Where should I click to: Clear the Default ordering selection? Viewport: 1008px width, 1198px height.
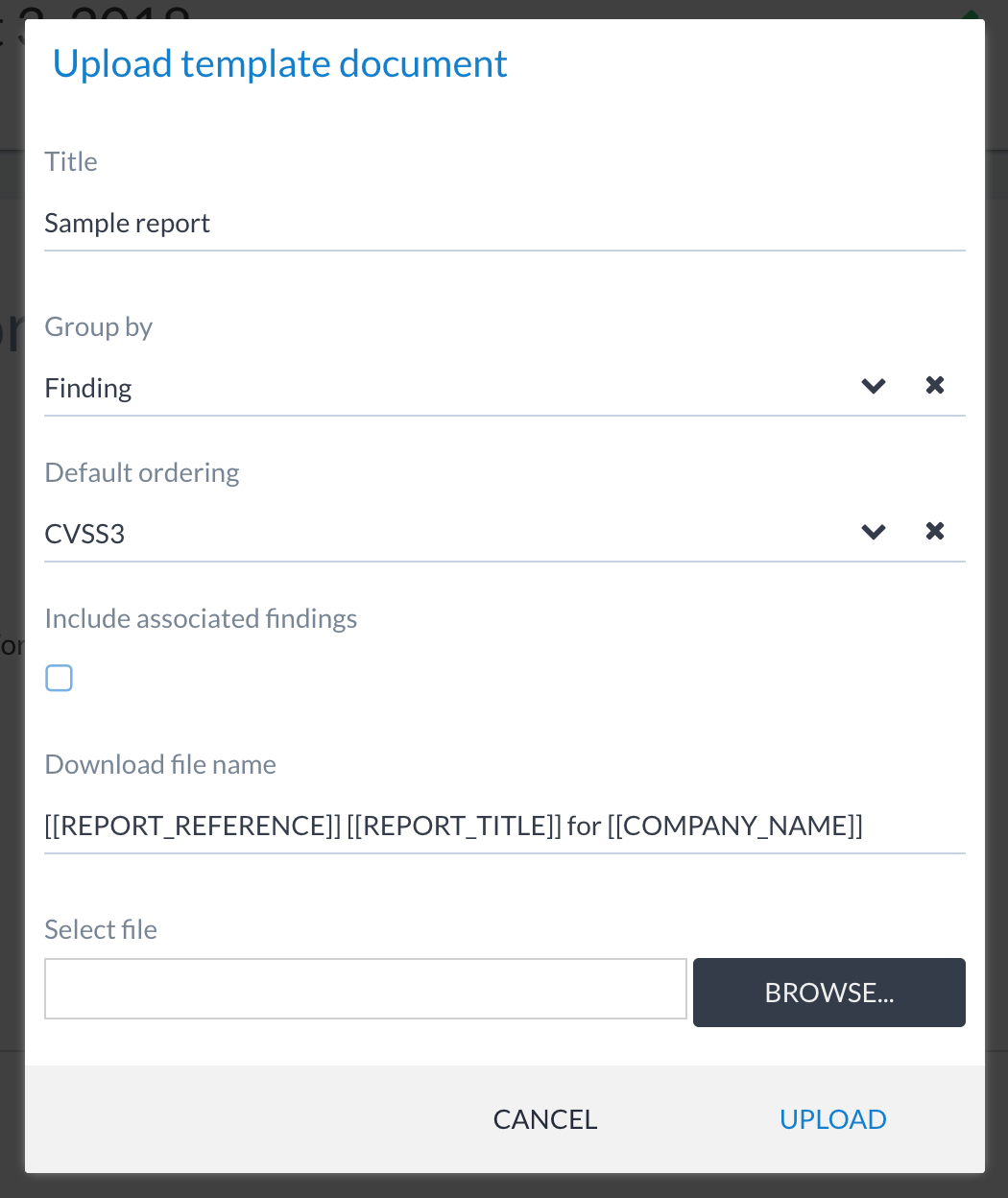coord(934,532)
